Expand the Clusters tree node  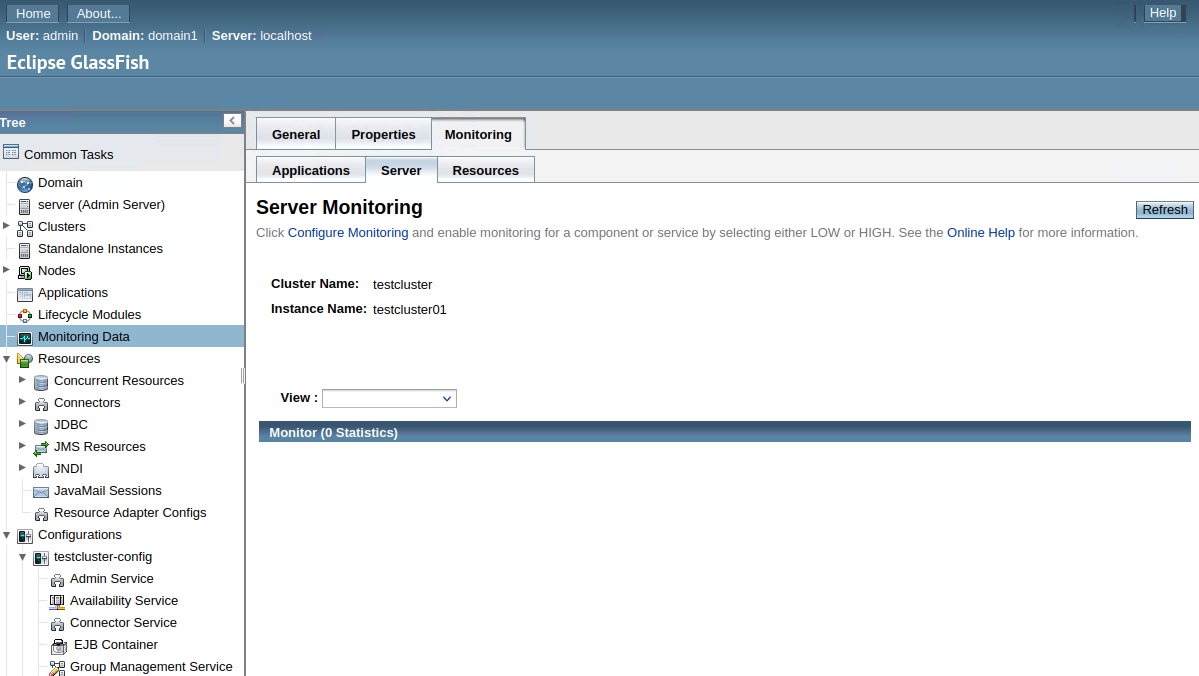pyautogui.click(x=6, y=226)
